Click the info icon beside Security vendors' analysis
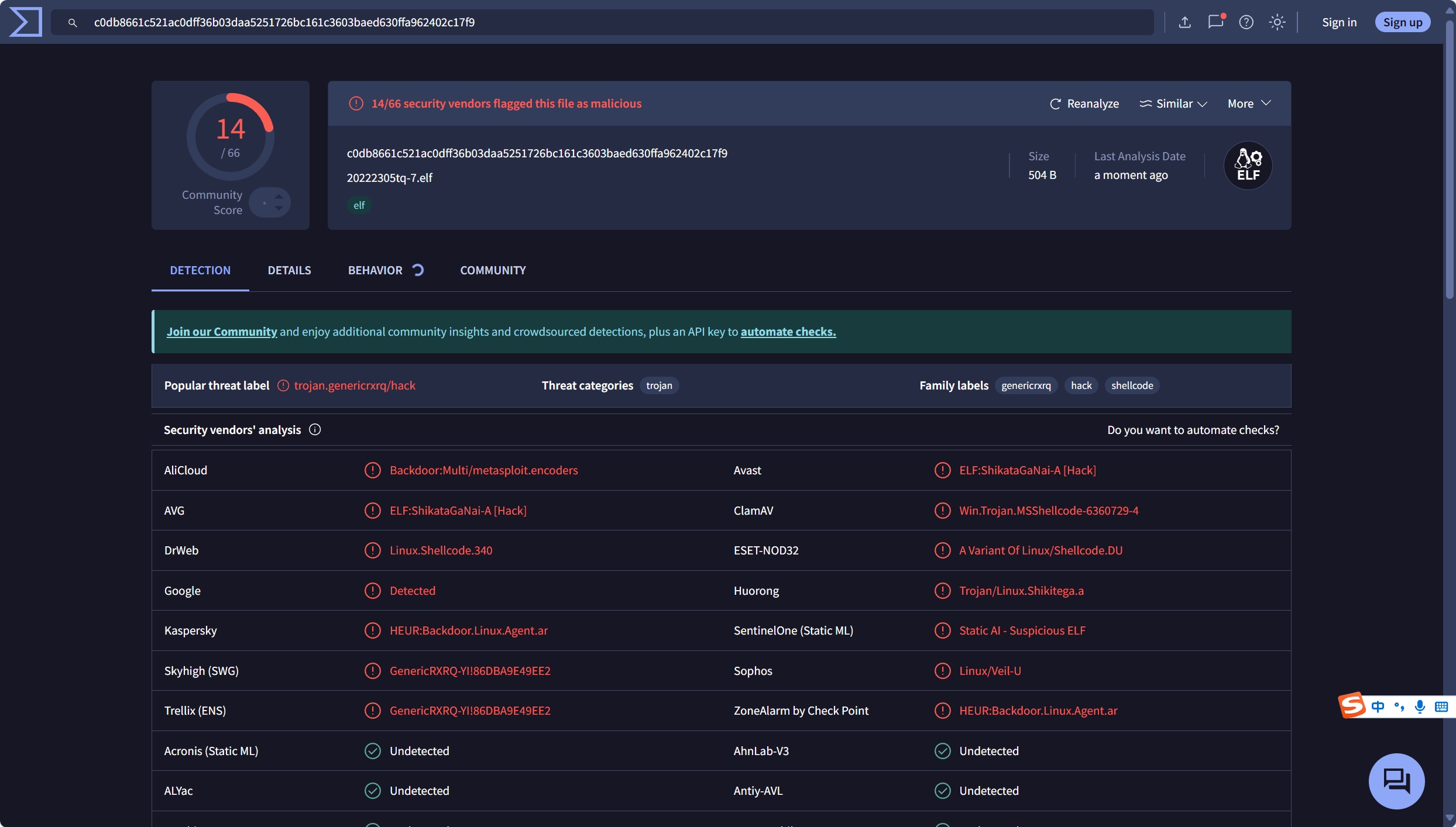The image size is (1456, 827). coord(315,430)
